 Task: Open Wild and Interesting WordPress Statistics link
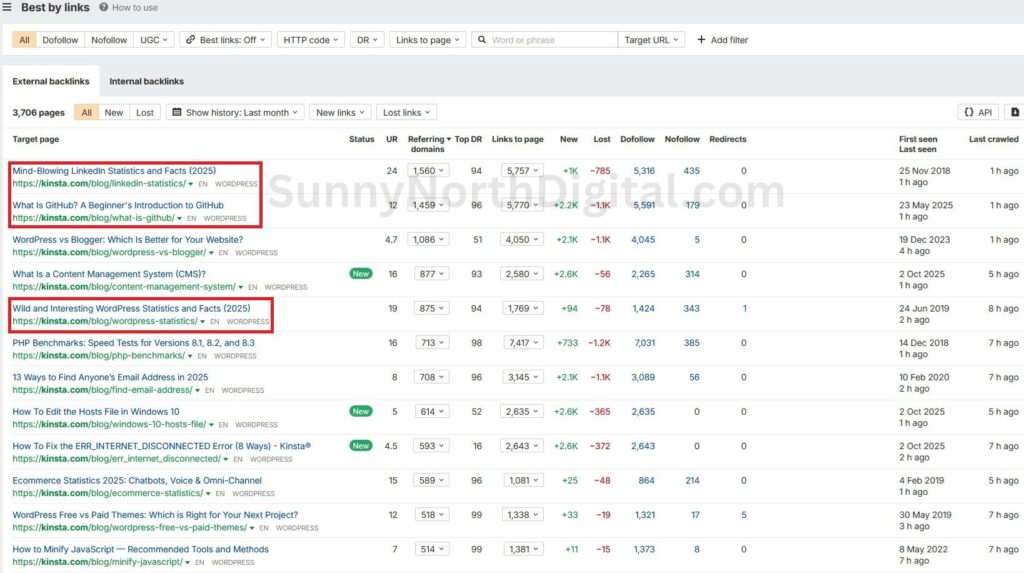tap(131, 308)
